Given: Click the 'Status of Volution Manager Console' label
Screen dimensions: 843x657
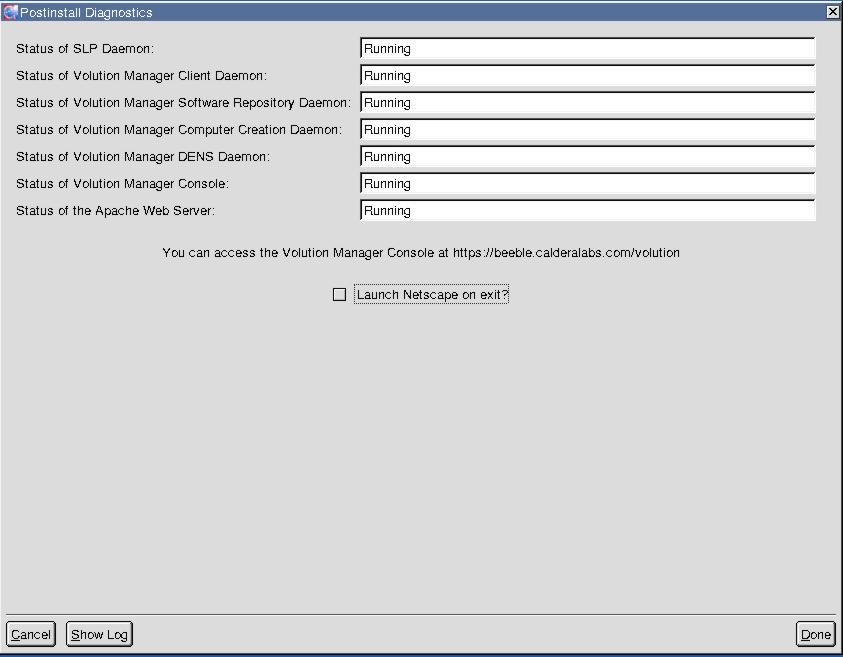Looking at the screenshot, I should pos(122,184).
